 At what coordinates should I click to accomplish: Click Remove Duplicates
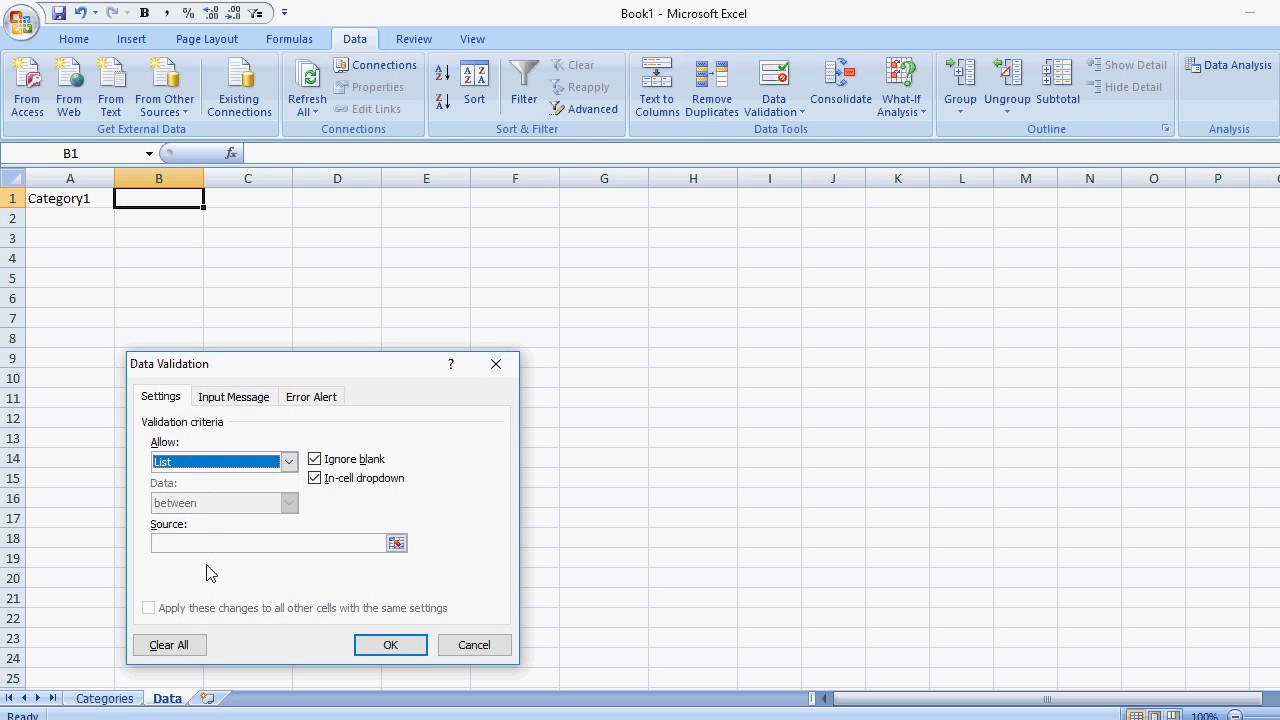pyautogui.click(x=712, y=88)
